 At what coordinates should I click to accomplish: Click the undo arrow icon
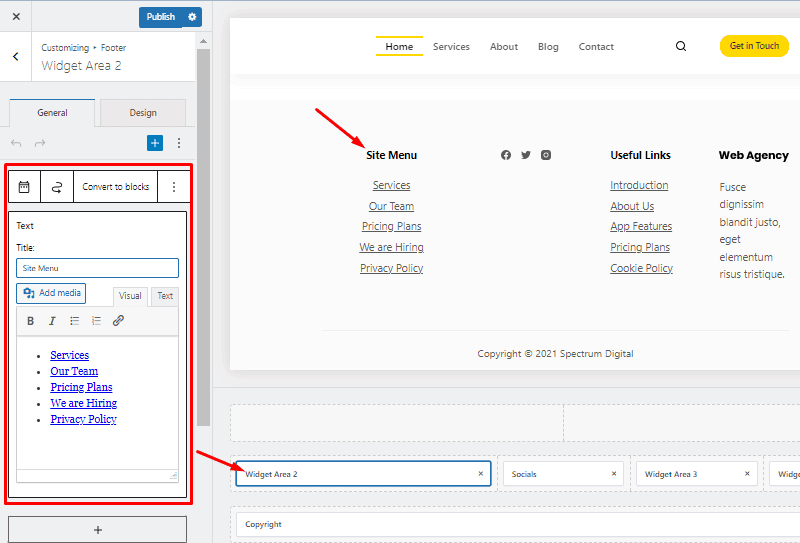(x=17, y=143)
